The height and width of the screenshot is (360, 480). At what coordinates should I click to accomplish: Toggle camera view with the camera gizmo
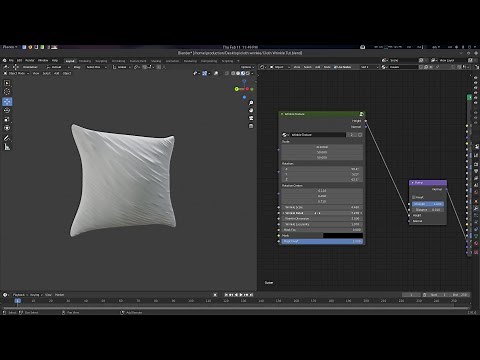point(251,118)
